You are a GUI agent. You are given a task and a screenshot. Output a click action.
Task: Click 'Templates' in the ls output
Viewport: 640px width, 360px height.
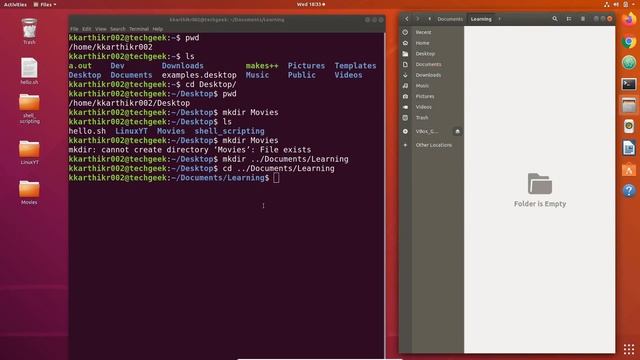tap(355, 66)
